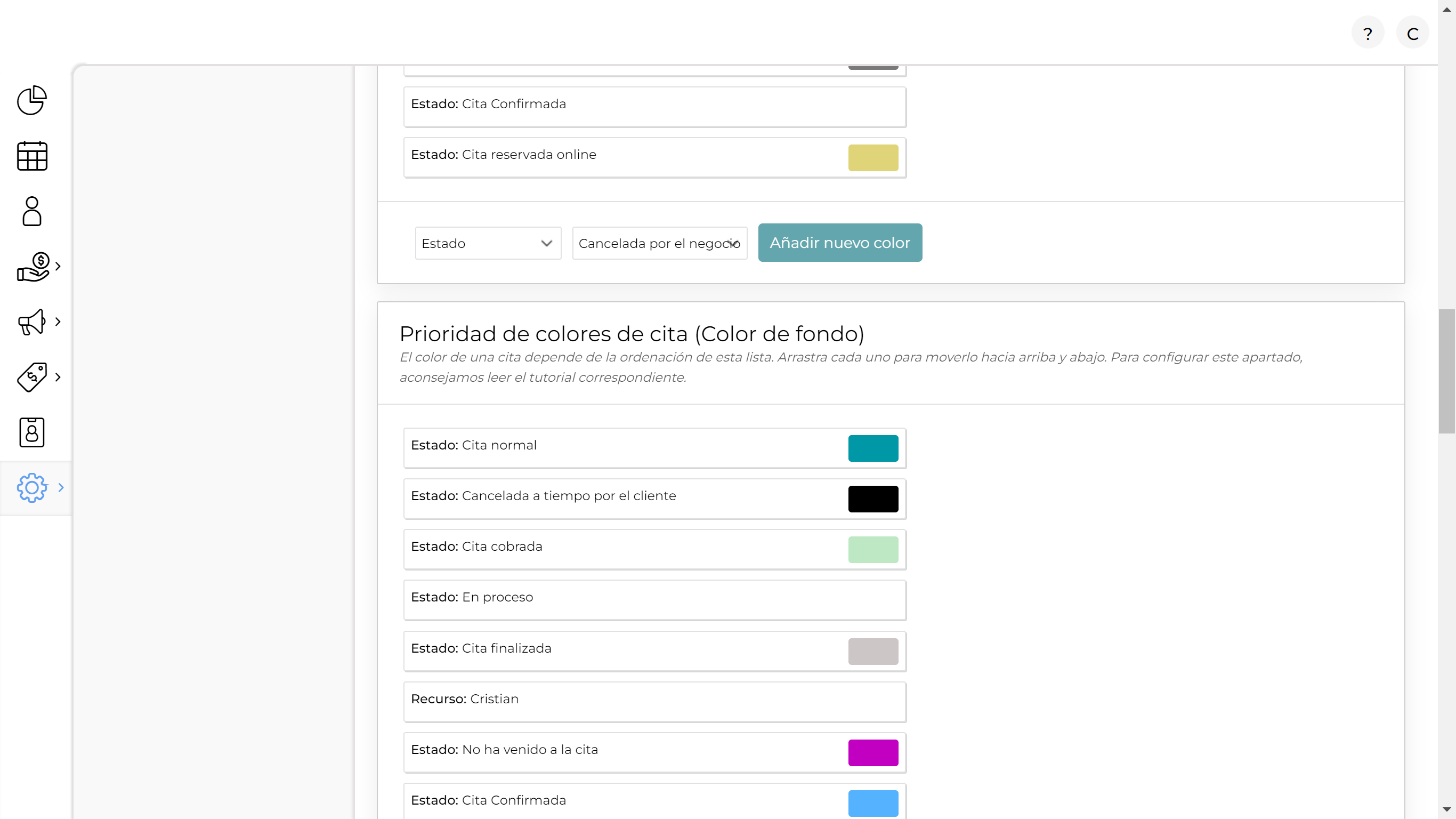
Task: Expand the price tag submenu chevron
Action: pyautogui.click(x=58, y=378)
